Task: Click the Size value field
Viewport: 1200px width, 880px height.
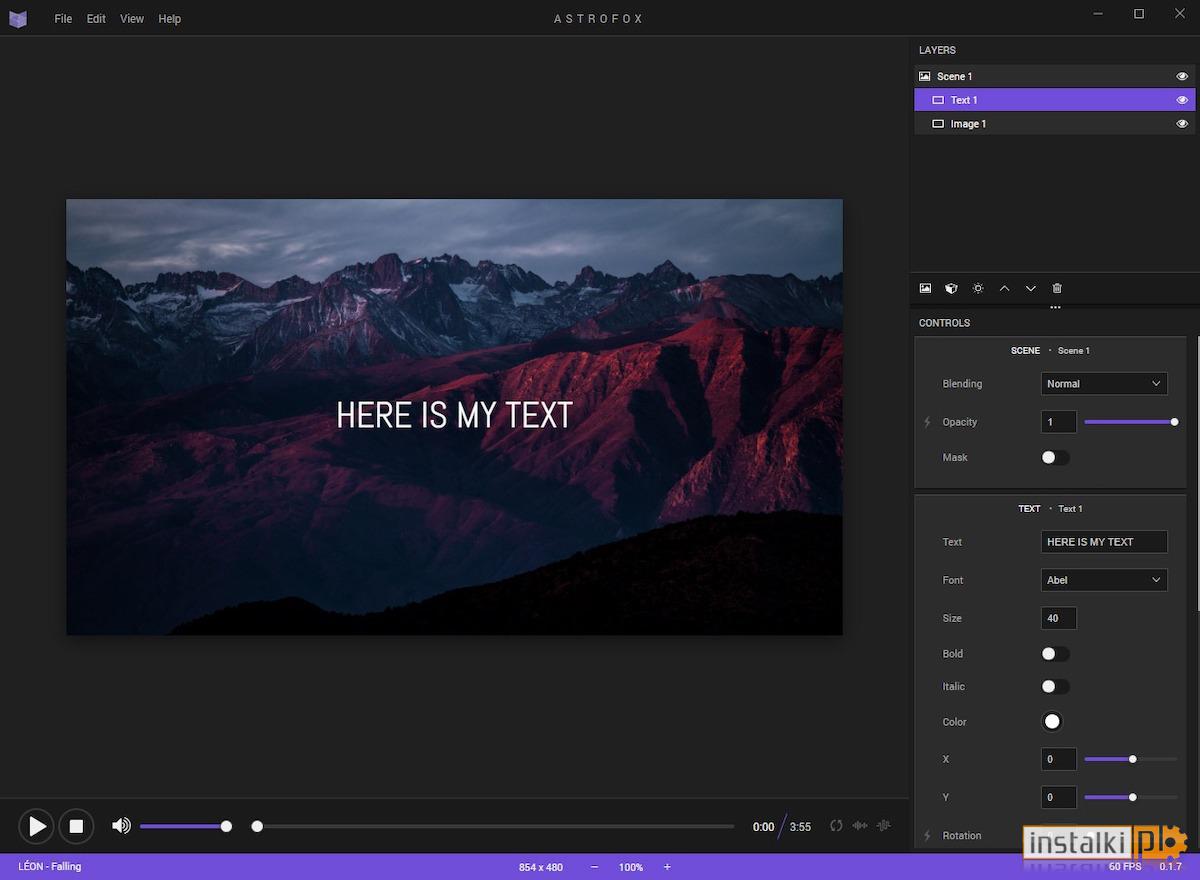Action: tap(1059, 618)
